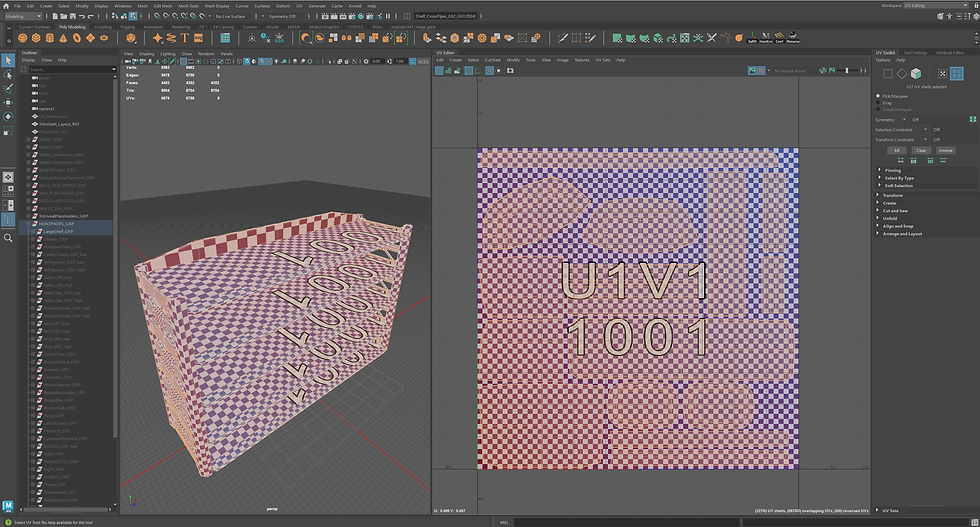Click the All button in UV Toolkit
This screenshot has height=527, width=980.
click(897, 150)
